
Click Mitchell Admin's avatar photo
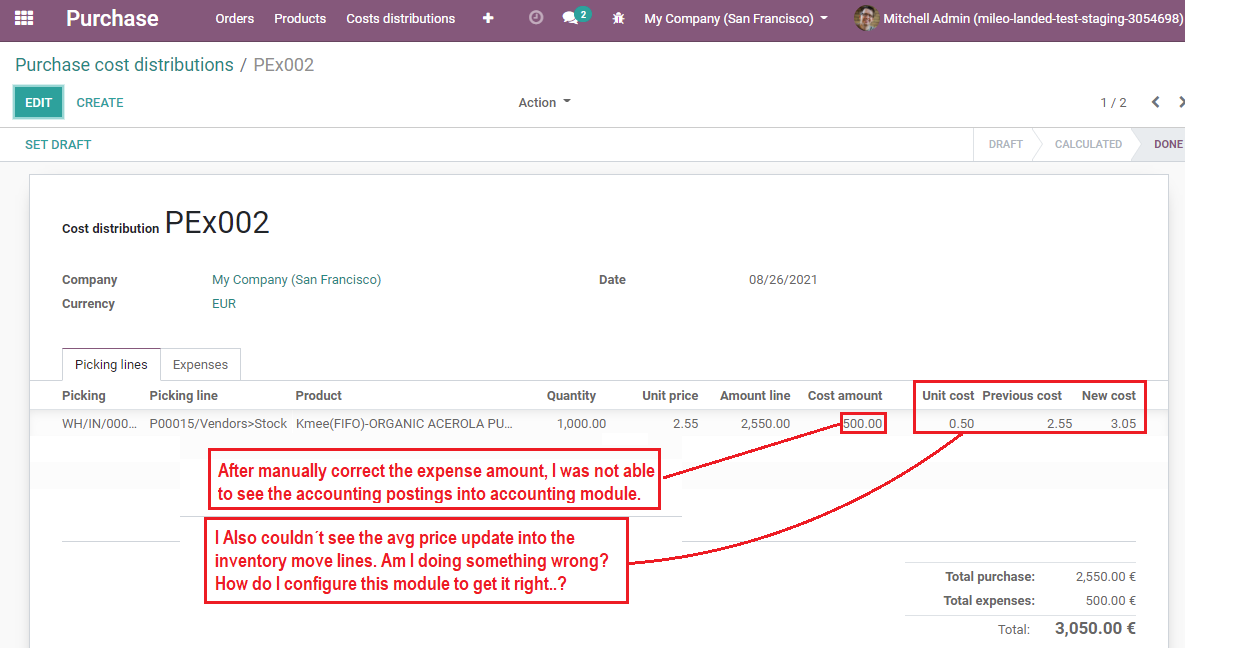(866, 18)
